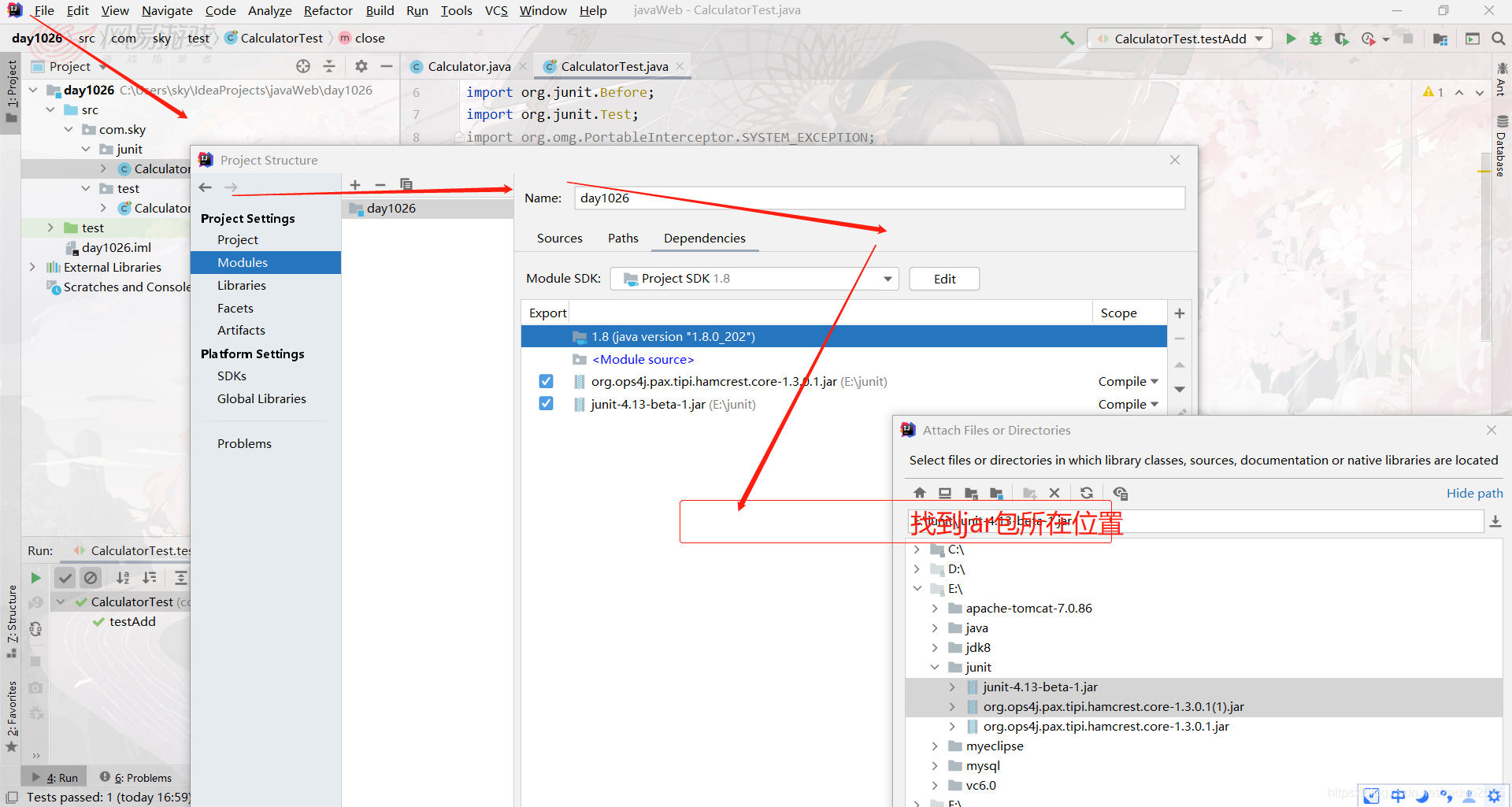
Task: Run with Coverage icon in toolbar
Action: pyautogui.click(x=1341, y=39)
